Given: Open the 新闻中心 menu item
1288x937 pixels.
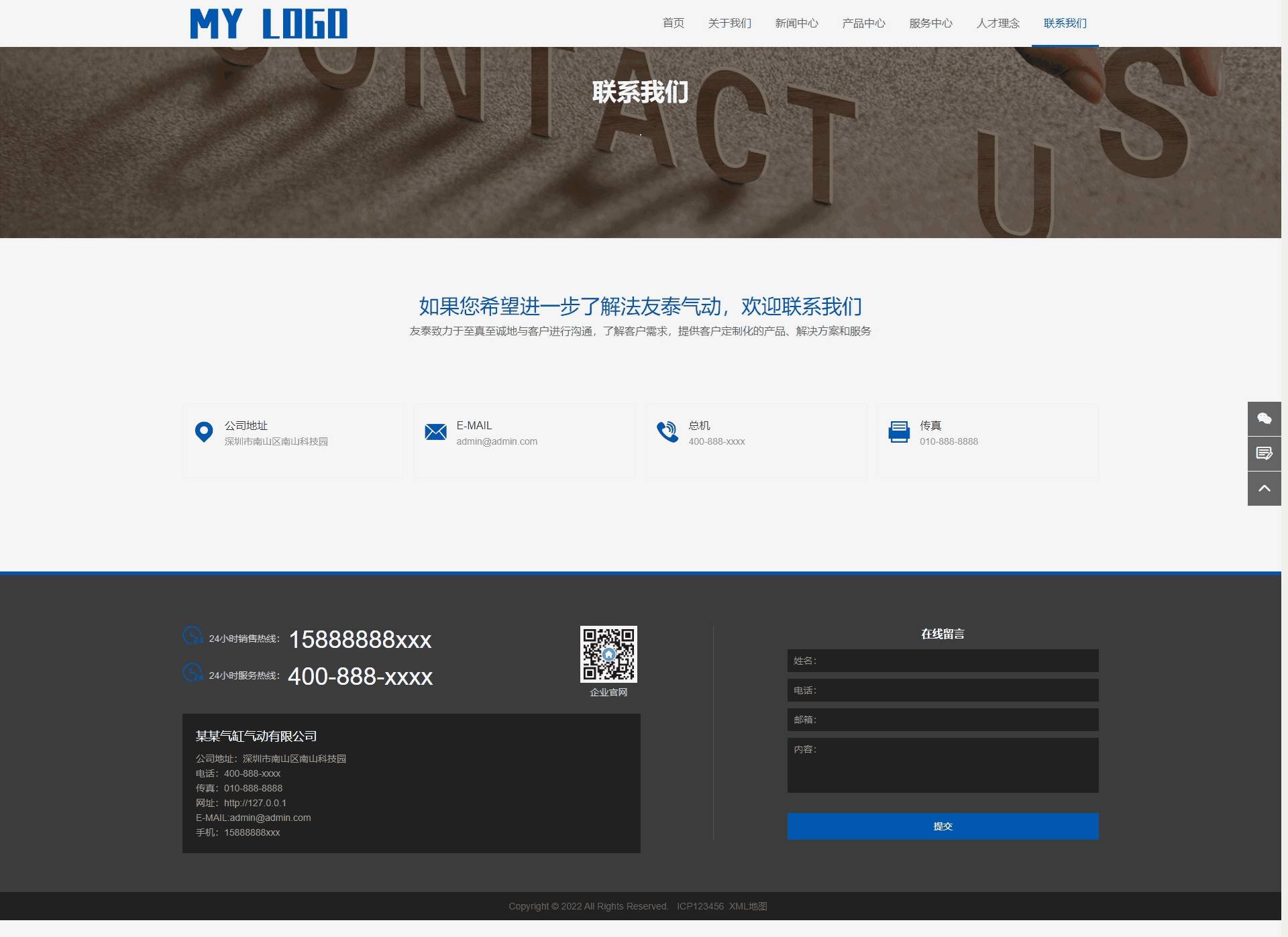Looking at the screenshot, I should click(x=797, y=23).
